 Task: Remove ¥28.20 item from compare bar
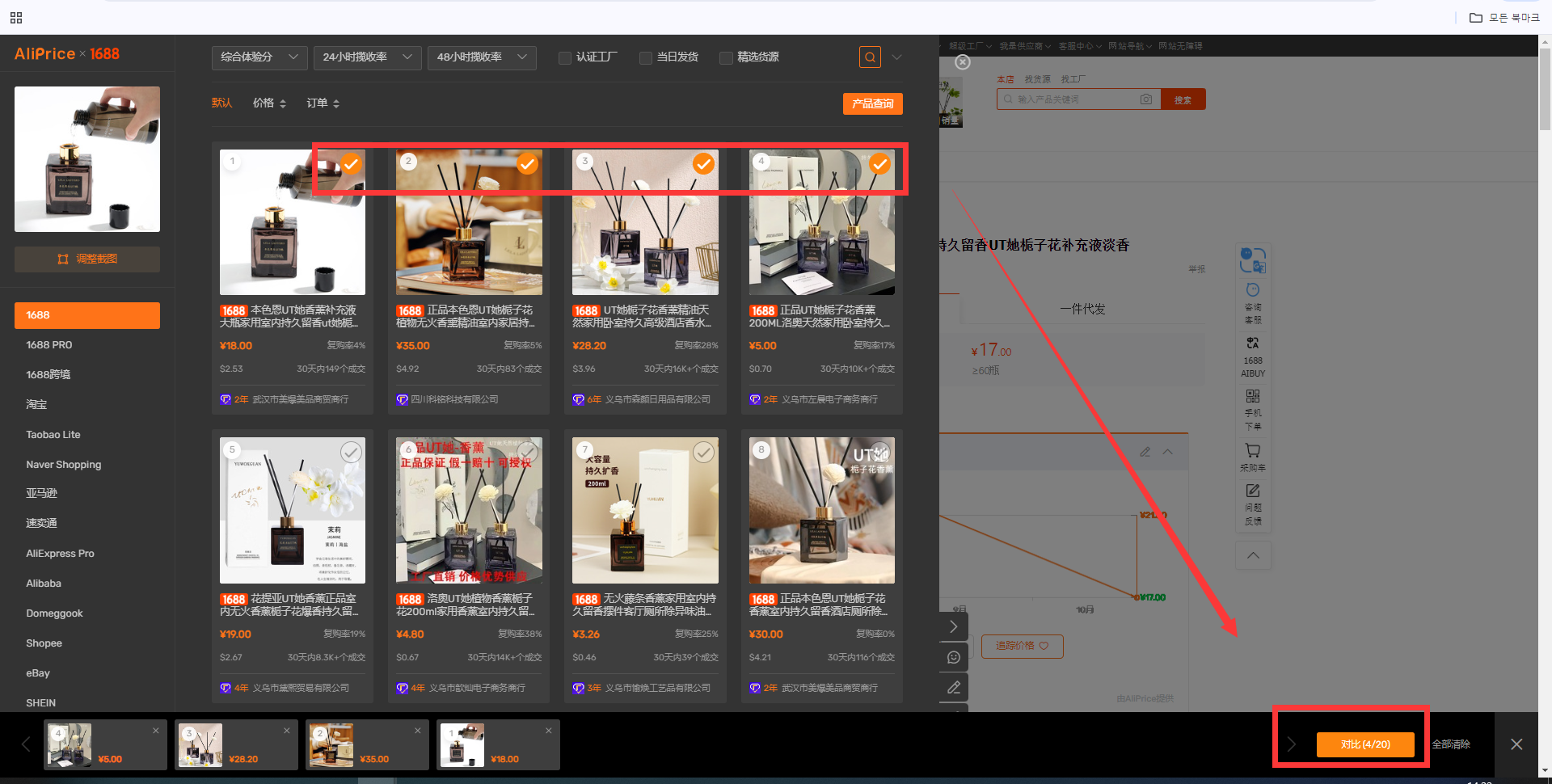(287, 731)
